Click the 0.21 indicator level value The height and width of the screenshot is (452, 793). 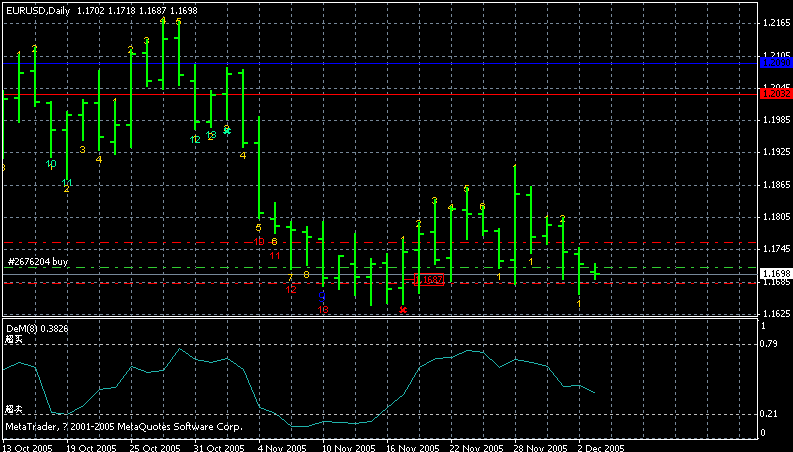[769, 414]
